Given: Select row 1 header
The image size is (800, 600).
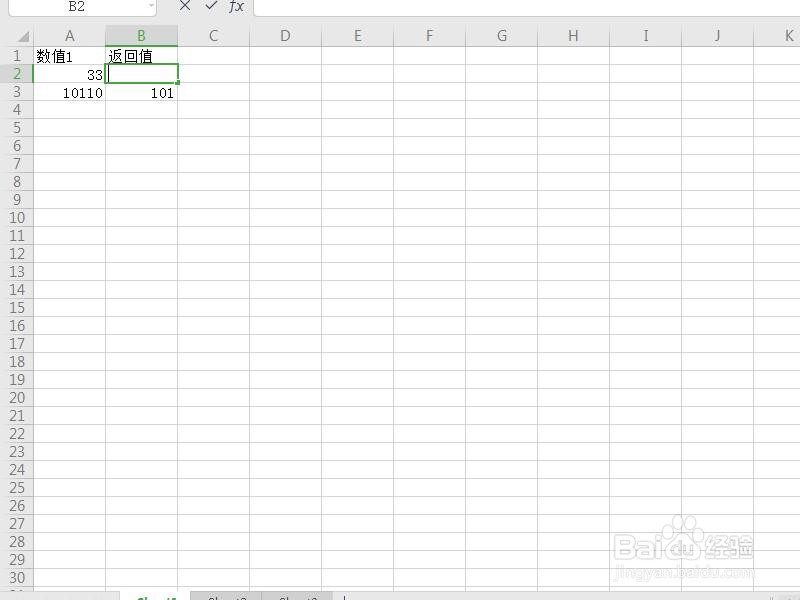Looking at the screenshot, I should 17,56.
